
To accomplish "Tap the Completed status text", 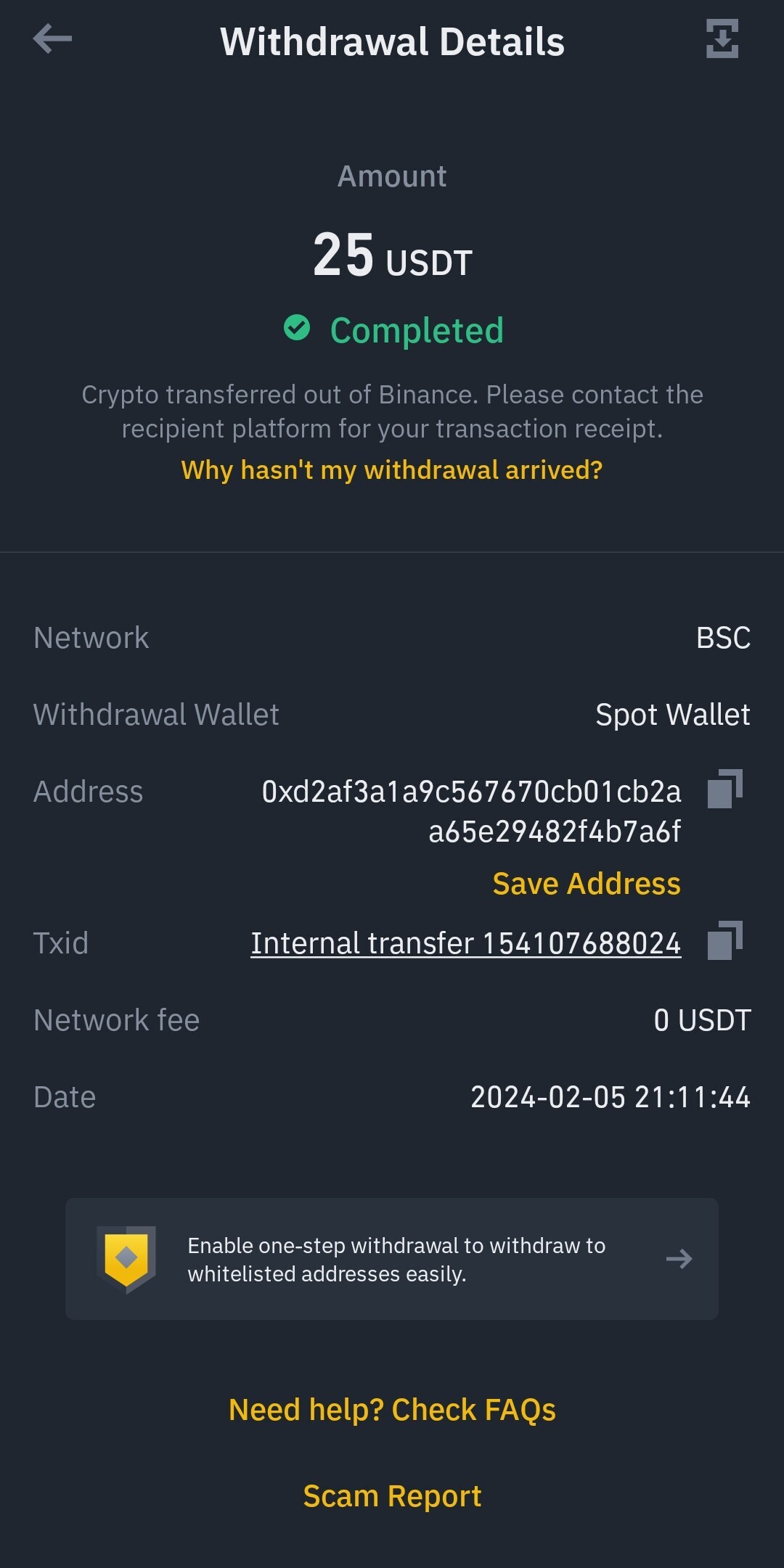I will pyautogui.click(x=417, y=331).
